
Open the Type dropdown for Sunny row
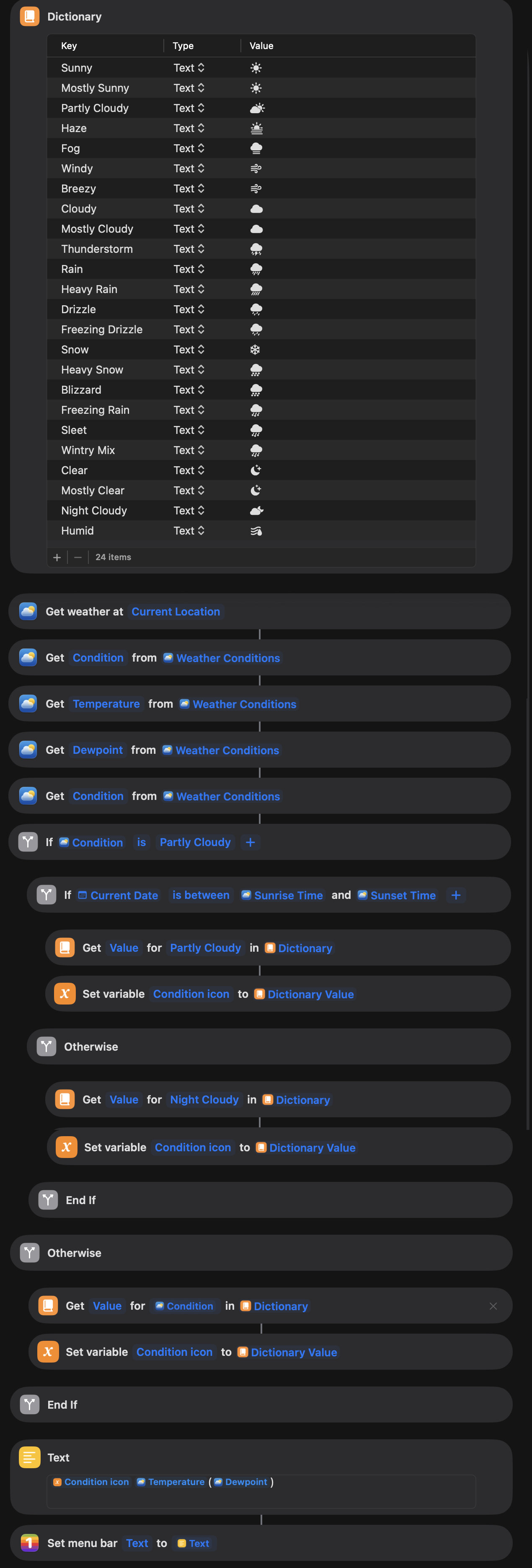click(189, 67)
